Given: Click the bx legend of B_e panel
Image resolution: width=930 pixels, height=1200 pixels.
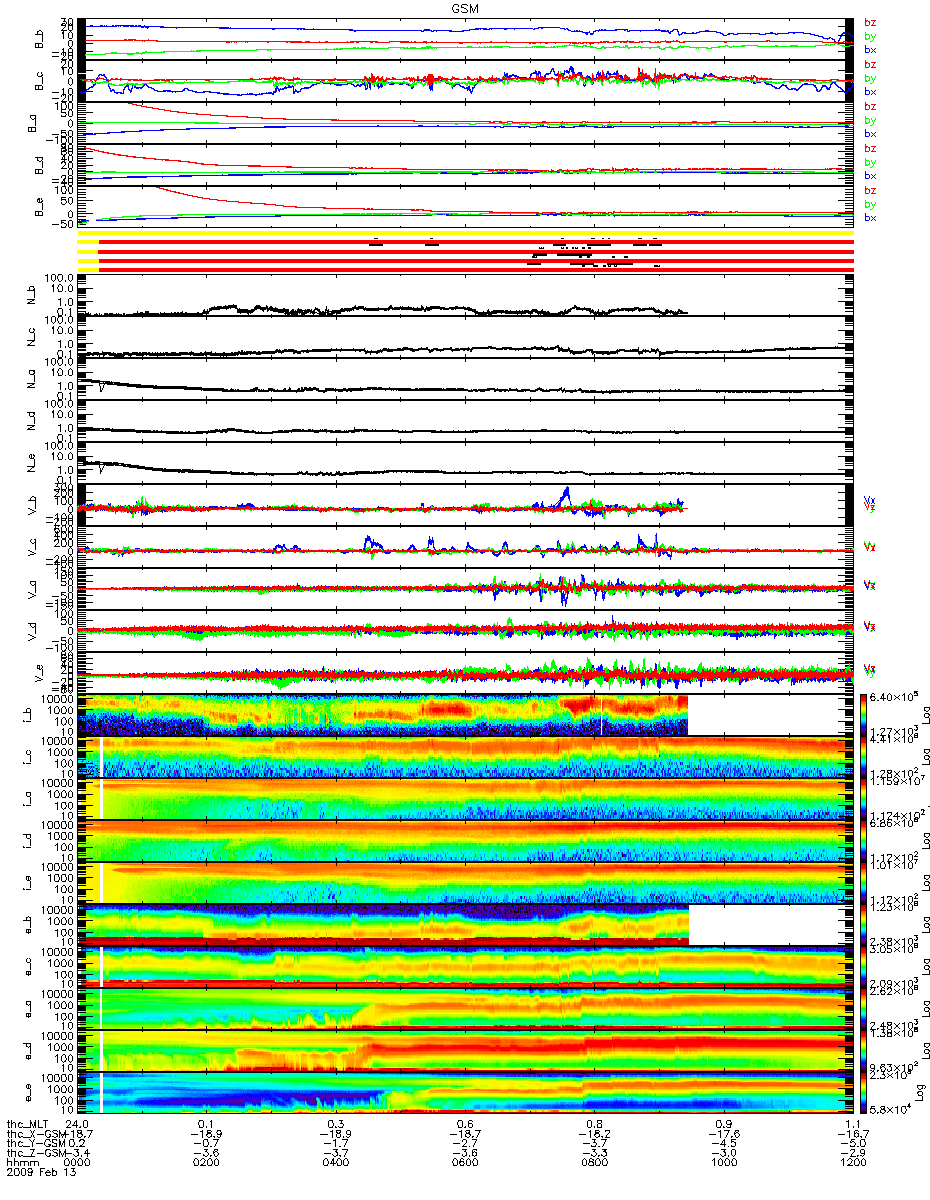Looking at the screenshot, I should pos(870,217).
